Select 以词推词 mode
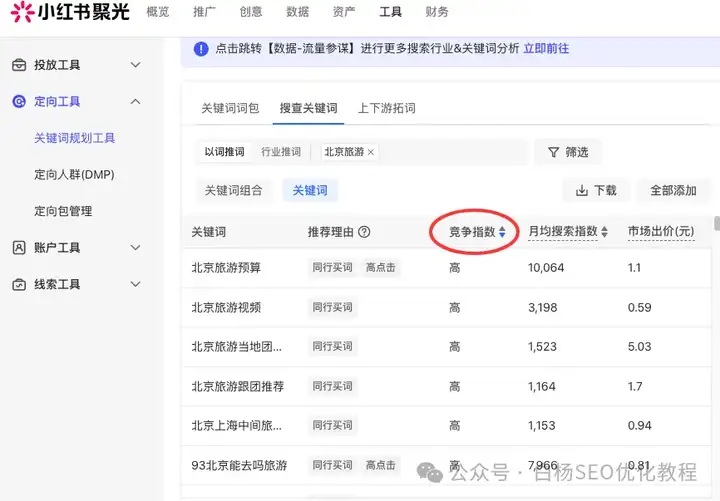Screen dimensions: 720x501 (x=225, y=152)
